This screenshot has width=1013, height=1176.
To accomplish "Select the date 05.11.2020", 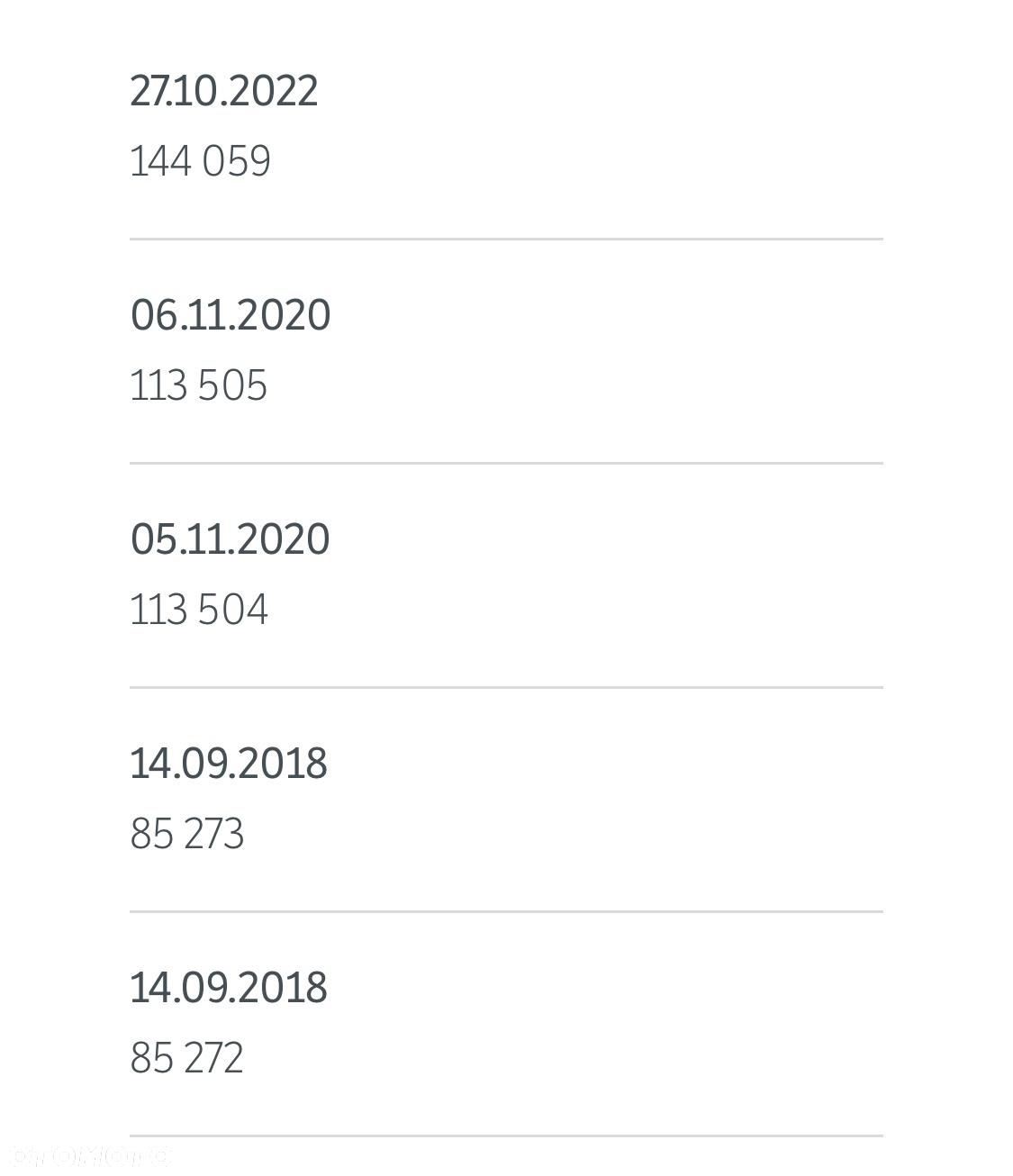I will (x=230, y=539).
